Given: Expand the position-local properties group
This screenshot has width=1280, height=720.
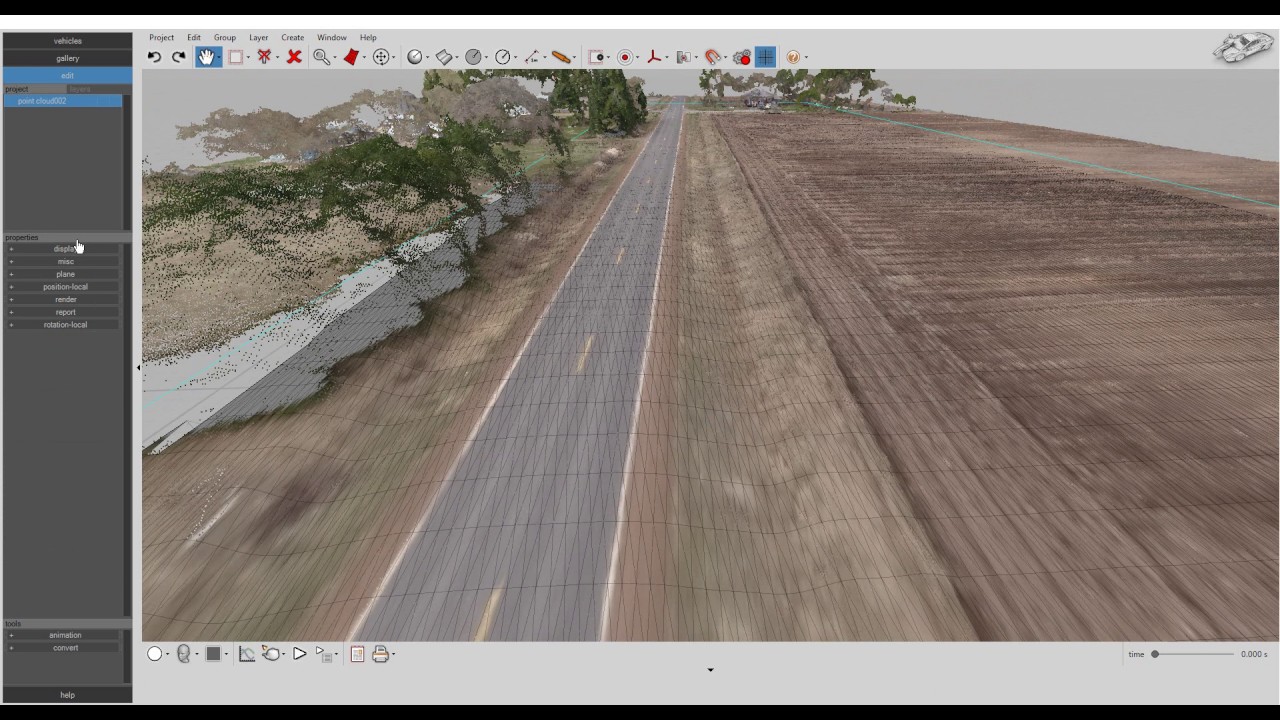Looking at the screenshot, I should point(65,287).
